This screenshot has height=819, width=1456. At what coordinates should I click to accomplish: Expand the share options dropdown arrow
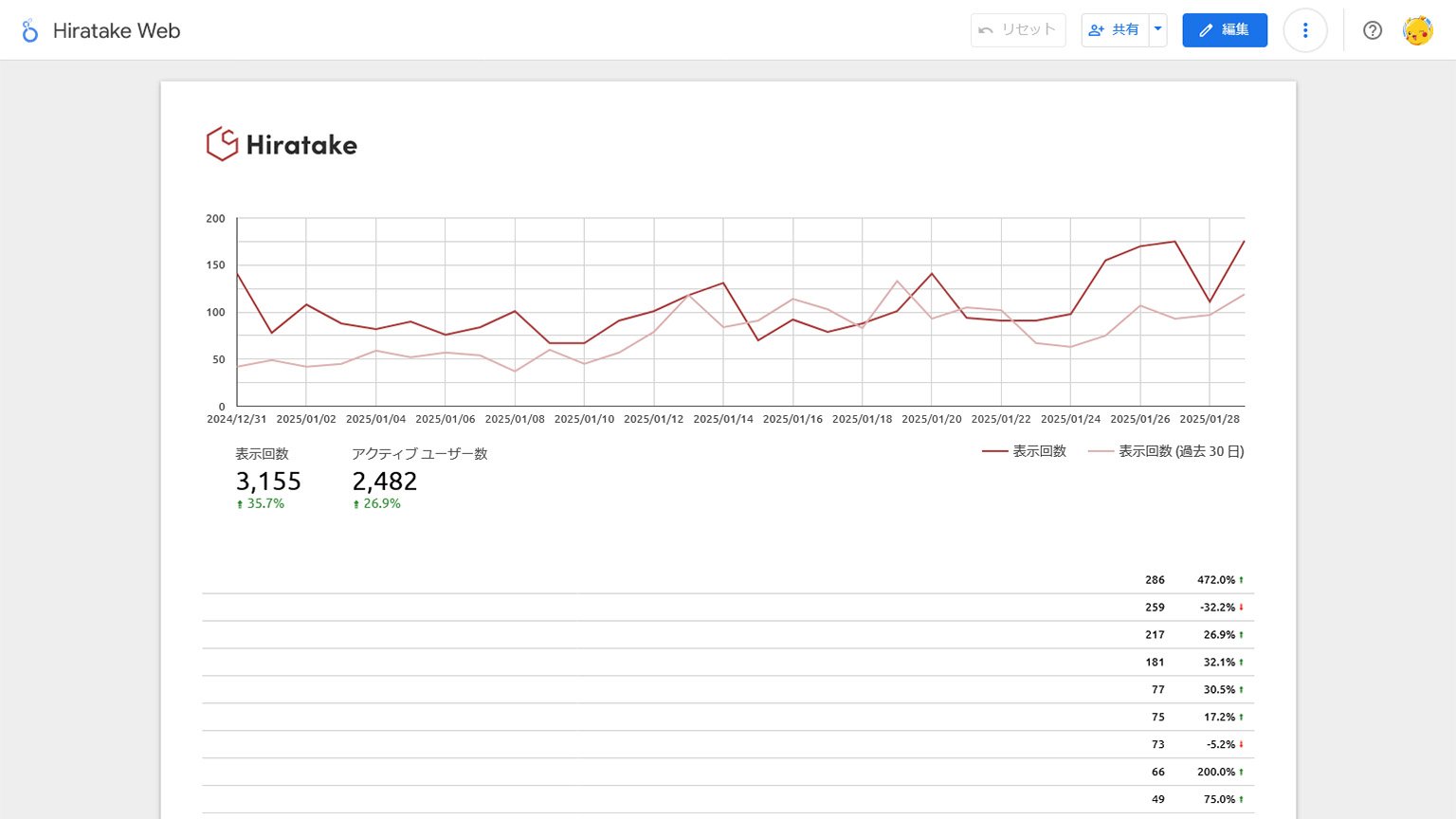click(x=1157, y=30)
